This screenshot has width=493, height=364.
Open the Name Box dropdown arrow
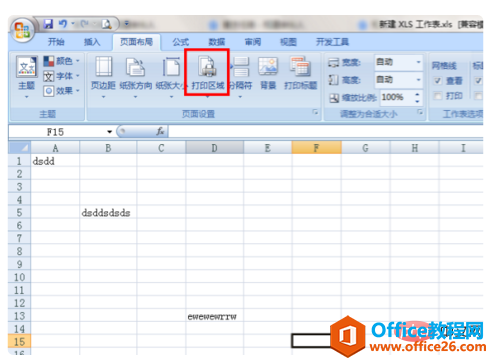(109, 132)
